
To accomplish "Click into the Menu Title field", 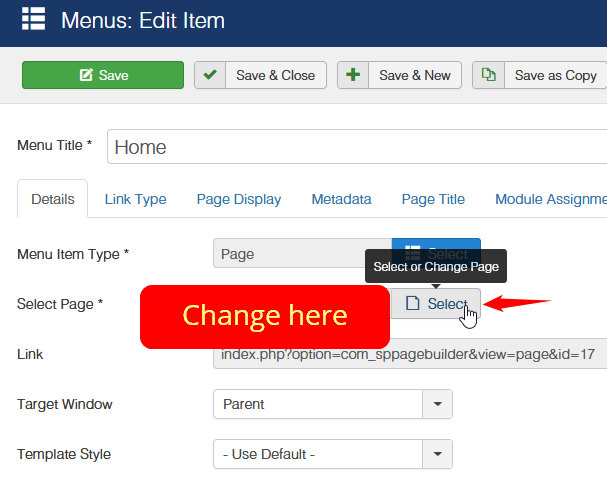I will click(355, 147).
